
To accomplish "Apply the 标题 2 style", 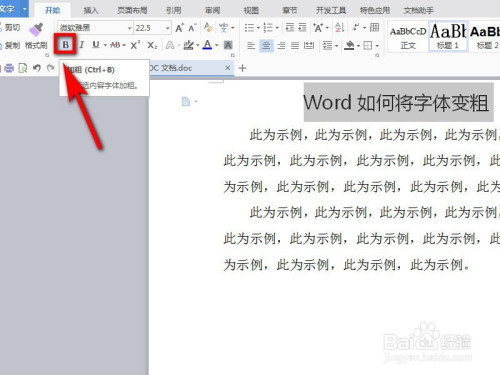I will (x=484, y=37).
